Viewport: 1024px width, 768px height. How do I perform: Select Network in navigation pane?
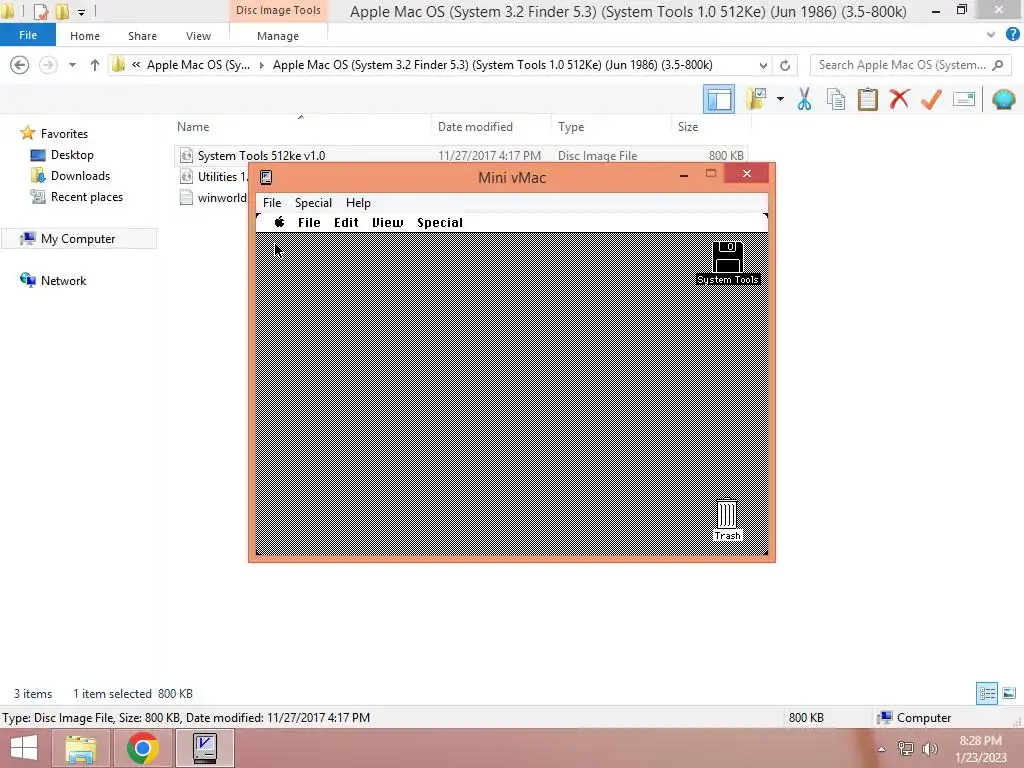coord(63,280)
